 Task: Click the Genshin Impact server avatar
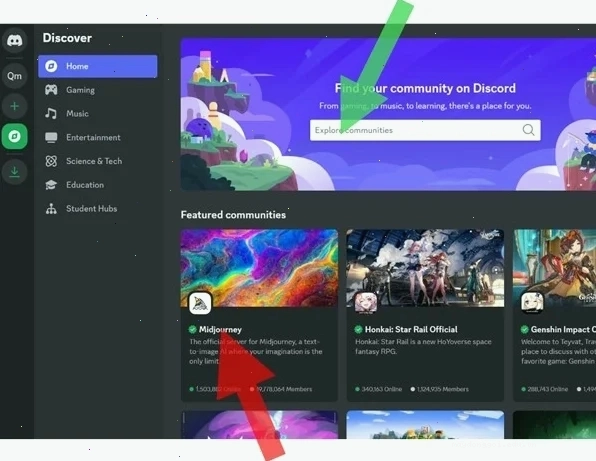click(532, 303)
